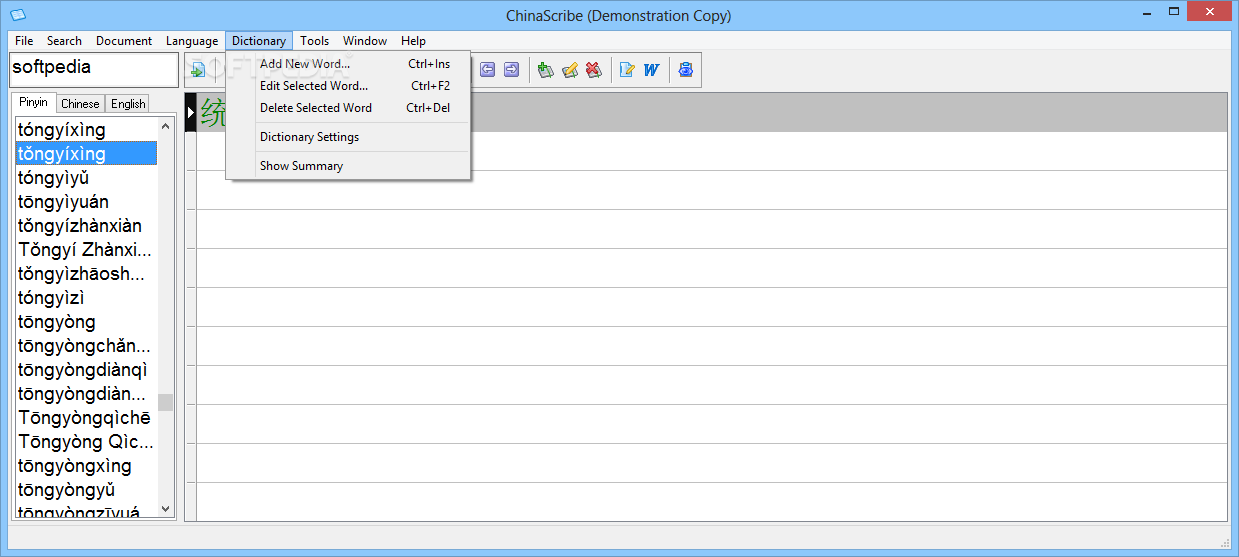Open the Tools menu
The height and width of the screenshot is (557, 1239).
315,41
